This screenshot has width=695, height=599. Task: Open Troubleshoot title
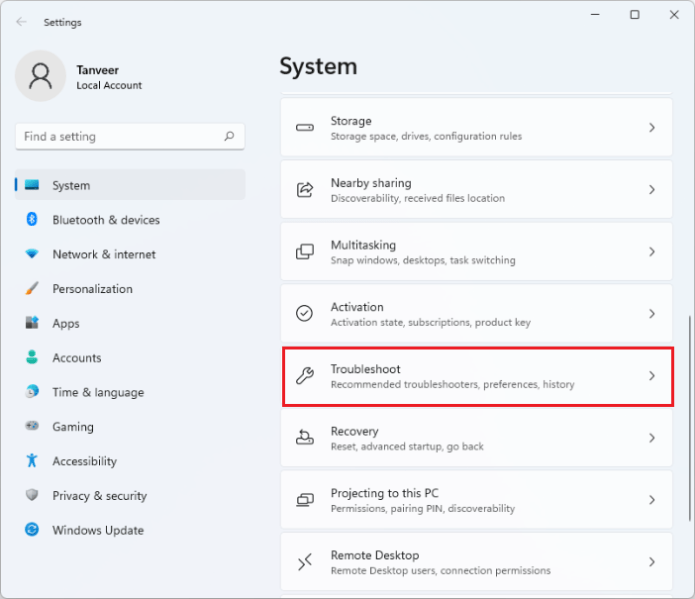[365, 369]
